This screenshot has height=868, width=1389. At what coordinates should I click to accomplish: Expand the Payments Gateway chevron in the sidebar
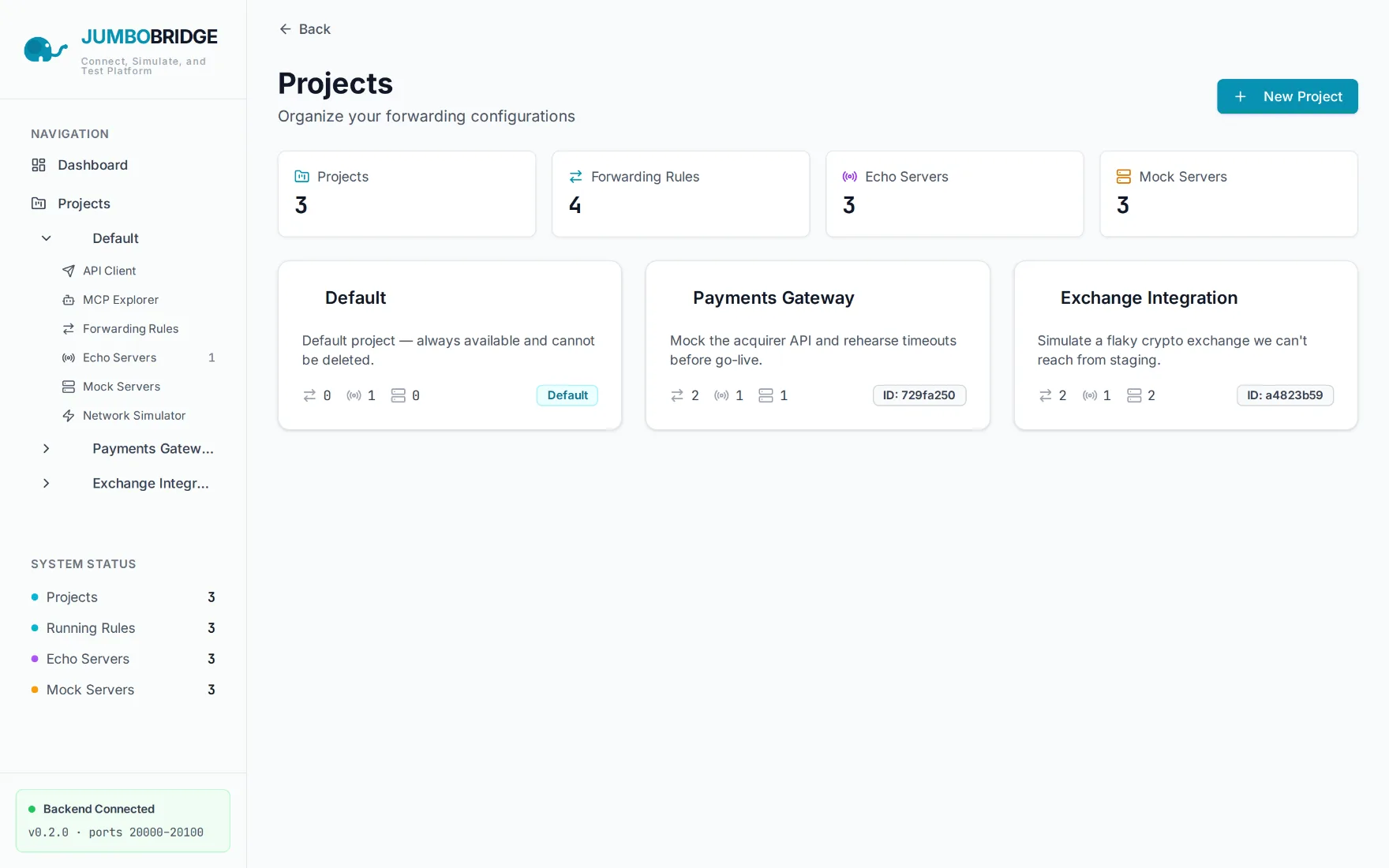[x=47, y=448]
